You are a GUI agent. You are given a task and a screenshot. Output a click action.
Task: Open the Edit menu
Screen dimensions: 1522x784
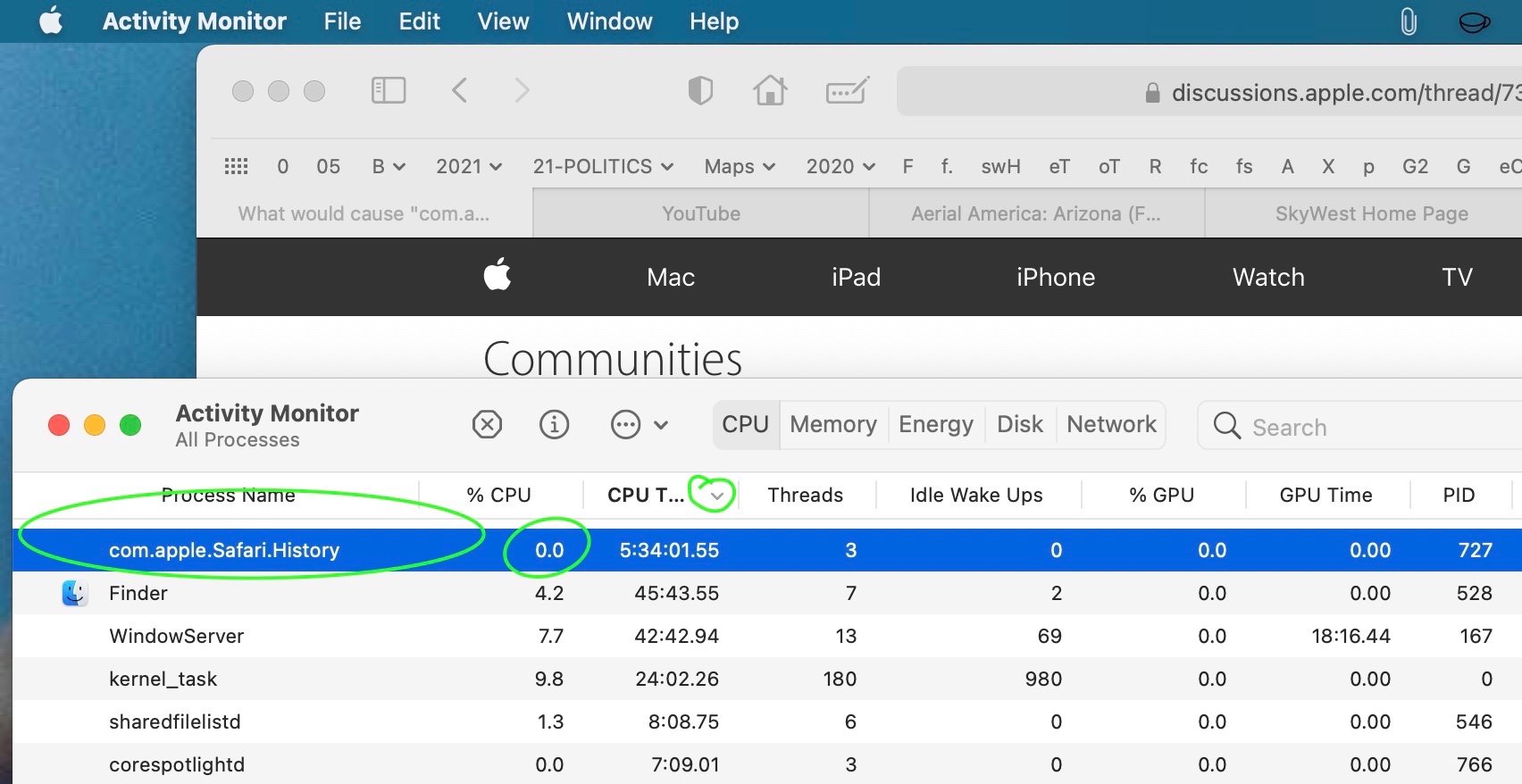pyautogui.click(x=420, y=21)
